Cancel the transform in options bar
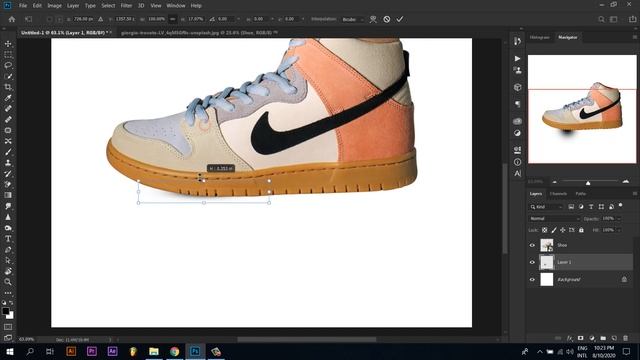 pyautogui.click(x=387, y=19)
